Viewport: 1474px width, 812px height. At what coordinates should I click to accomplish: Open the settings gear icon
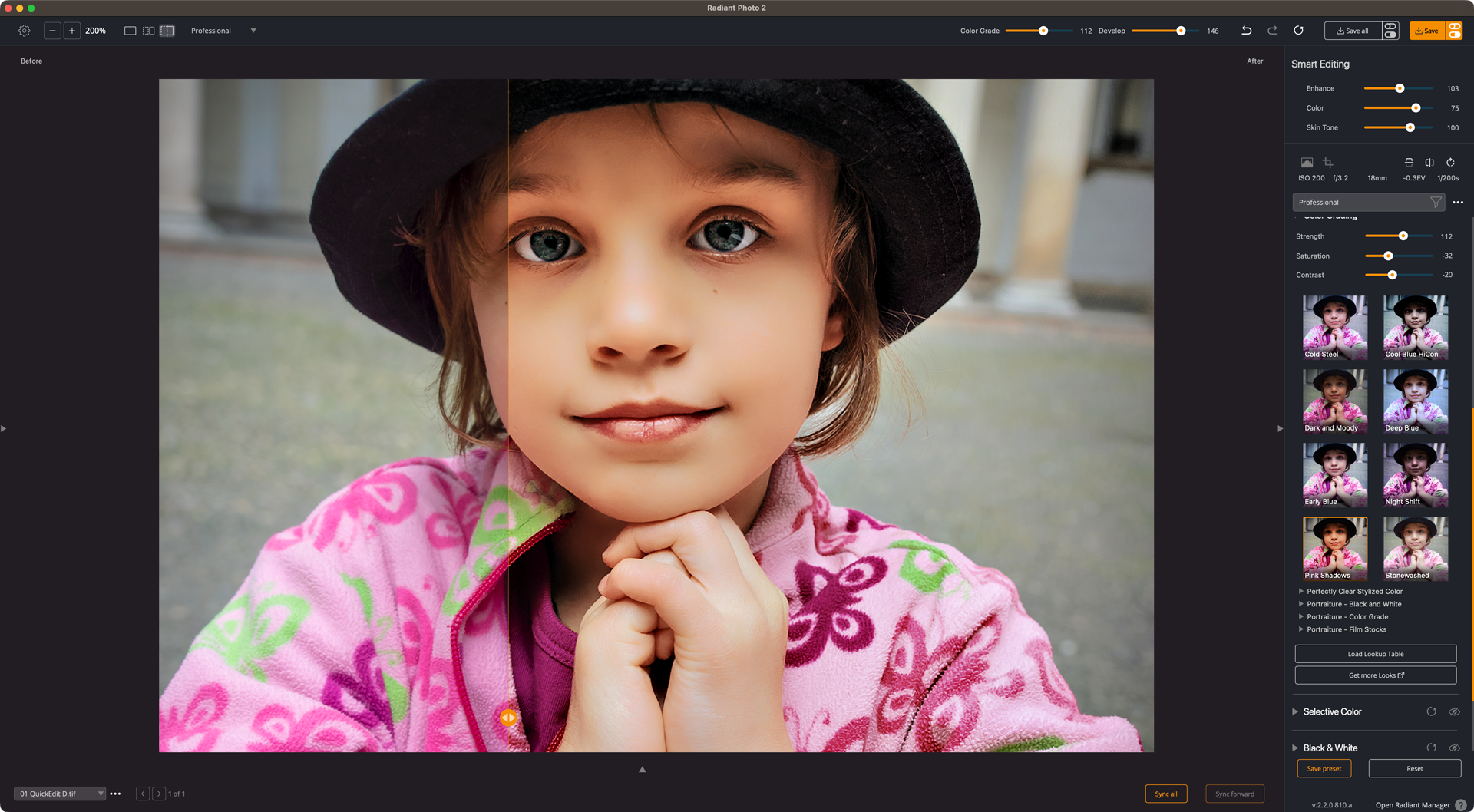coord(23,31)
